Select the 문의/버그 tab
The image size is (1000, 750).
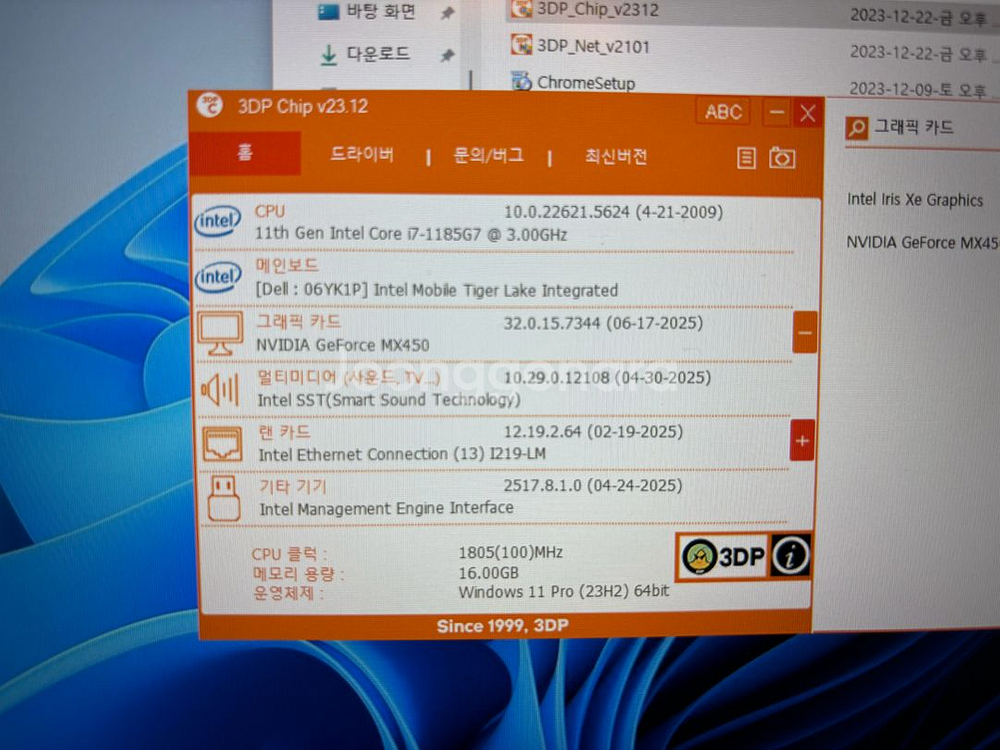[x=488, y=157]
